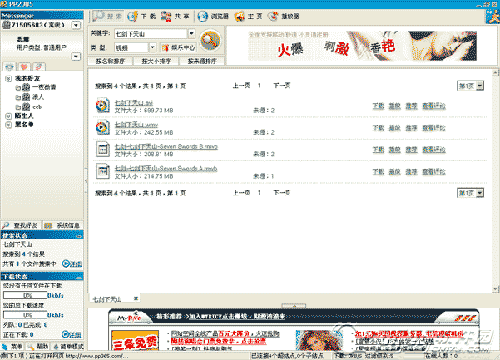
Task: Click the top 上一页 previous page link
Action: [241, 86]
